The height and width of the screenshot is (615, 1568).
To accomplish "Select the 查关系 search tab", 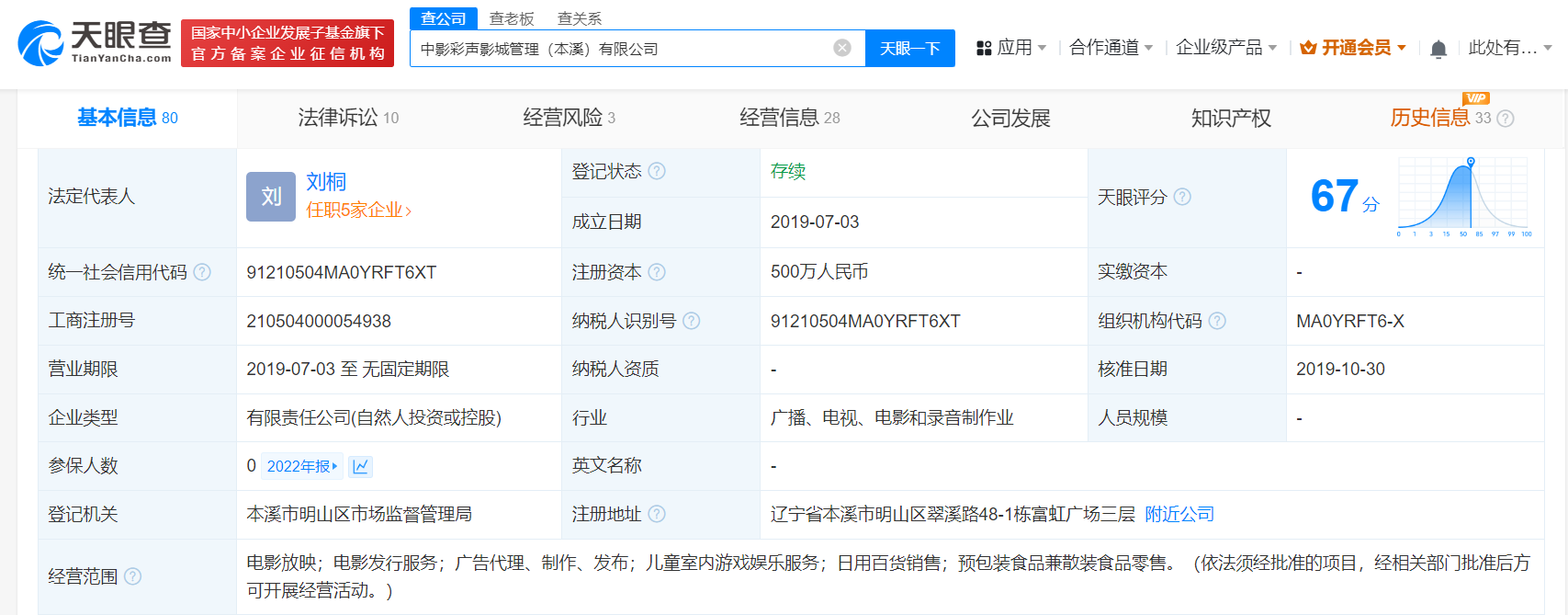I will pos(580,18).
